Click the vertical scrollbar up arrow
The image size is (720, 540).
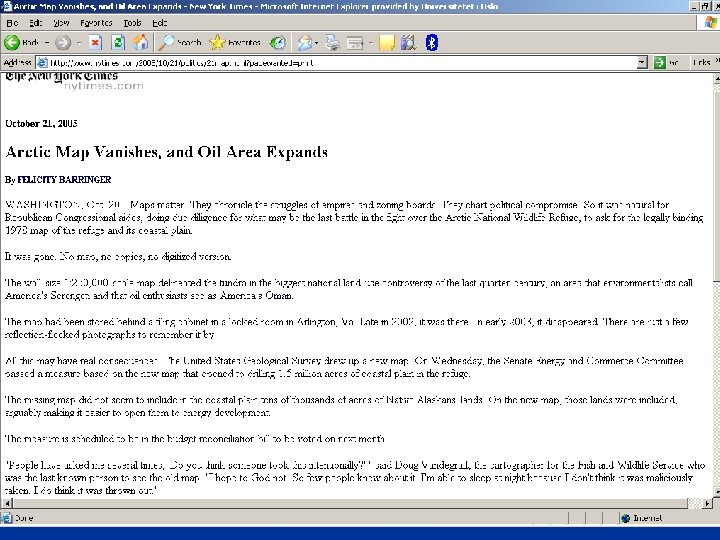(x=716, y=79)
